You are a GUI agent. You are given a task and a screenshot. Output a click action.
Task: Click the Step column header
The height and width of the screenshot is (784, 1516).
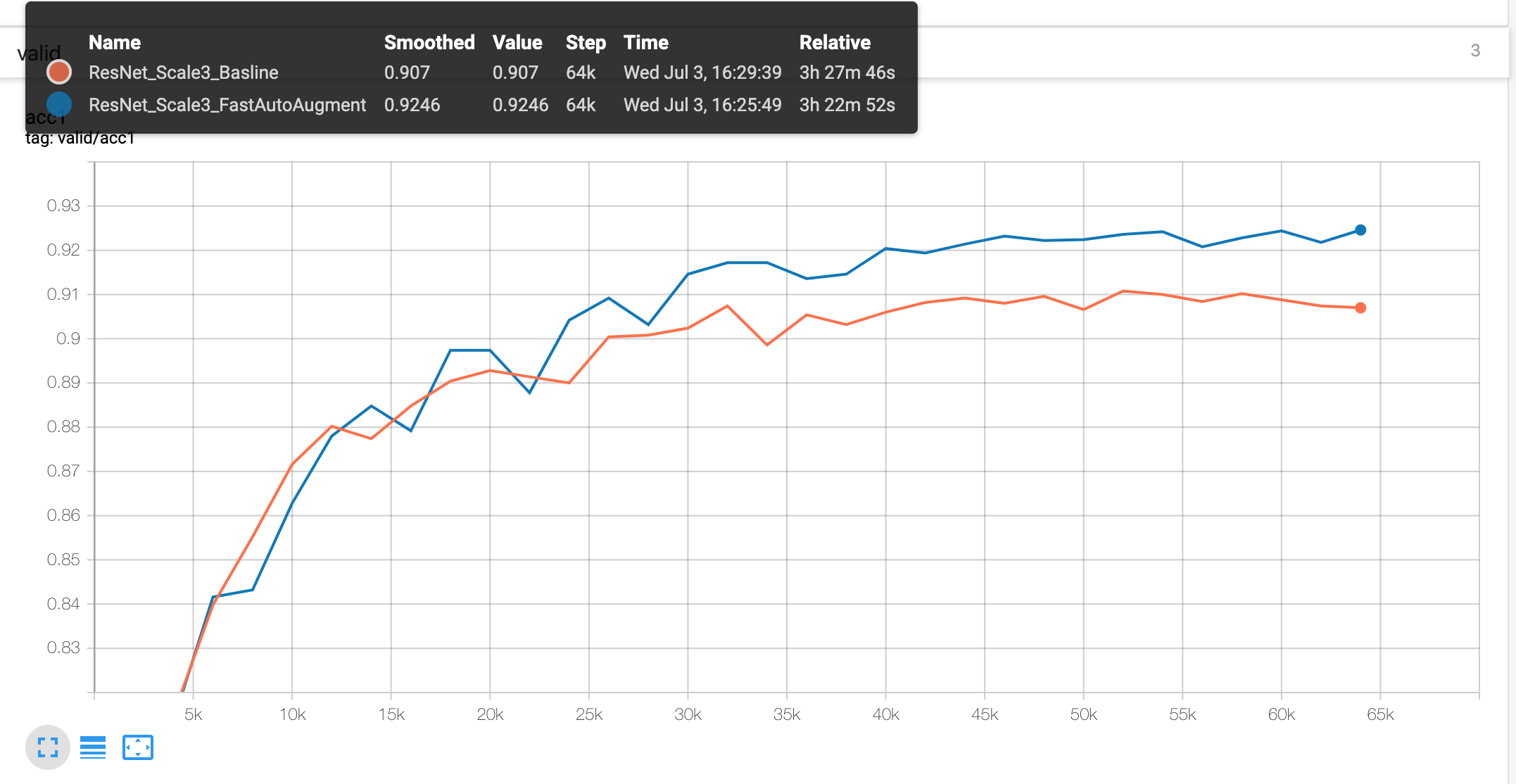(586, 42)
